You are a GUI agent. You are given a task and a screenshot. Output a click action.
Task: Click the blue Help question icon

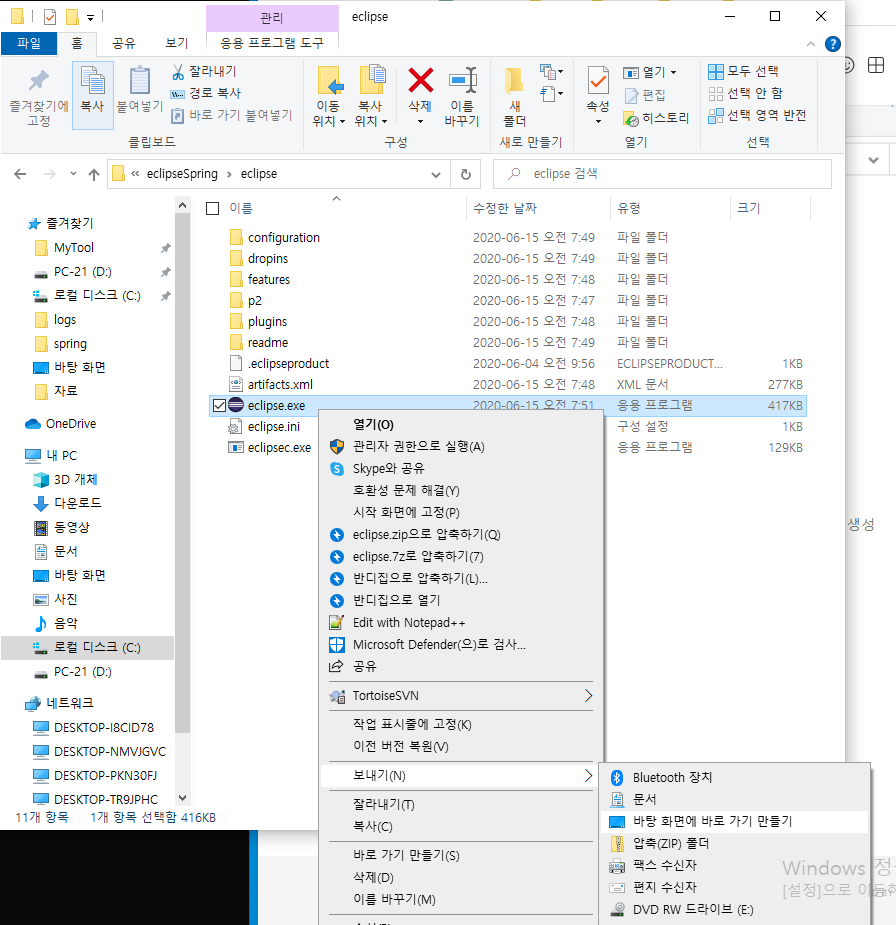(x=832, y=44)
